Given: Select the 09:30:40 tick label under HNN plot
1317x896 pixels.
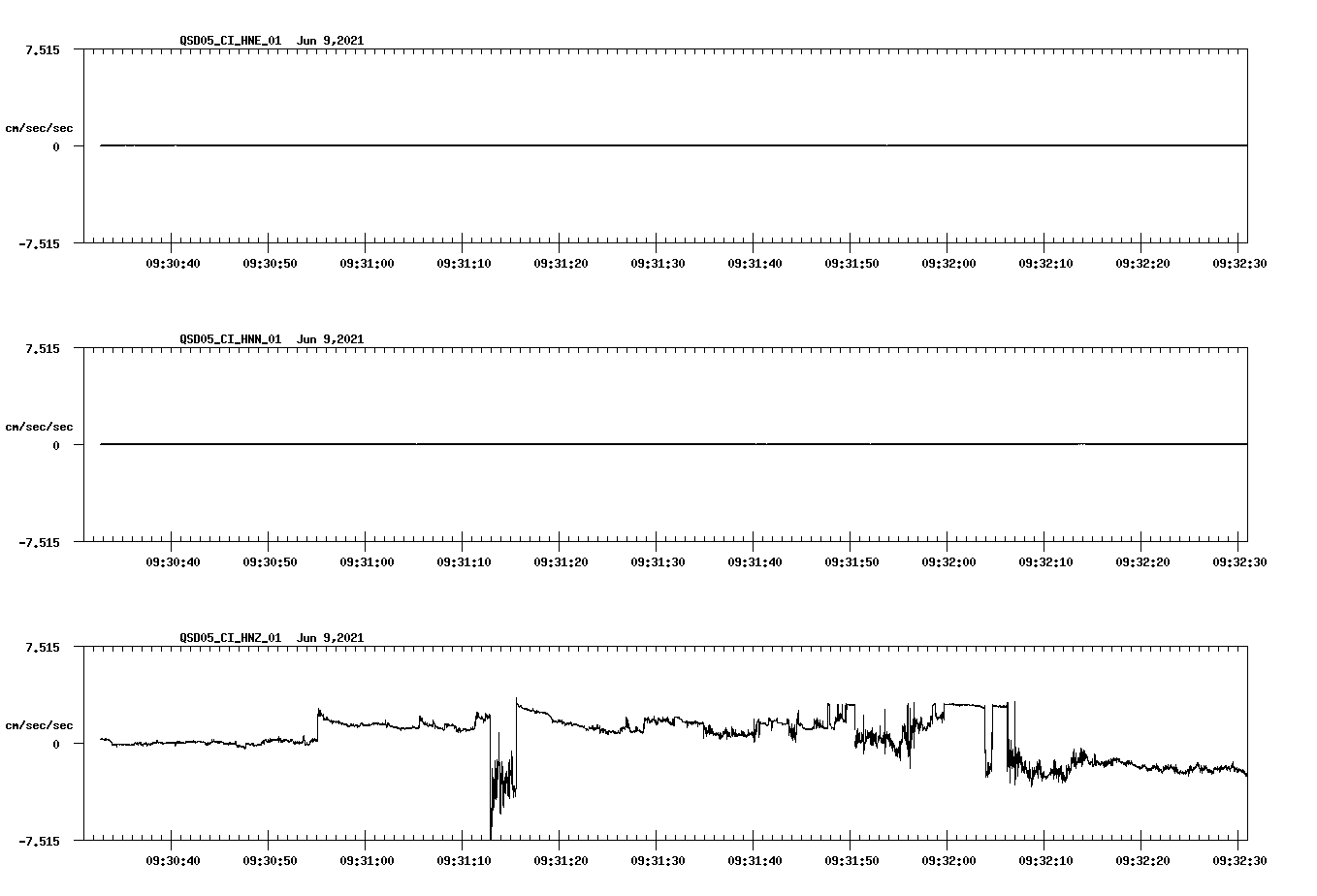Looking at the screenshot, I should tap(173, 561).
